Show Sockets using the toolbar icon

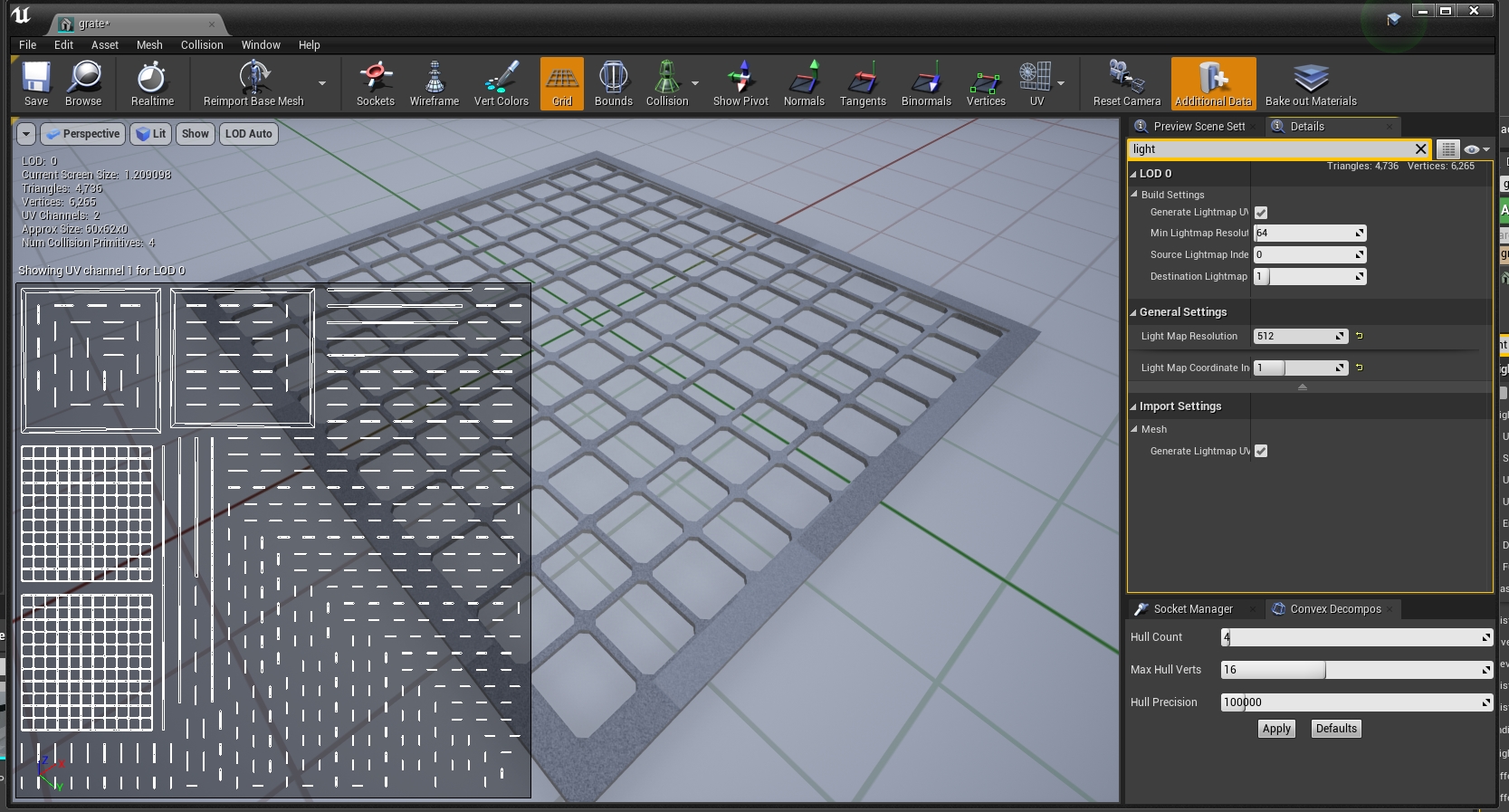click(375, 83)
